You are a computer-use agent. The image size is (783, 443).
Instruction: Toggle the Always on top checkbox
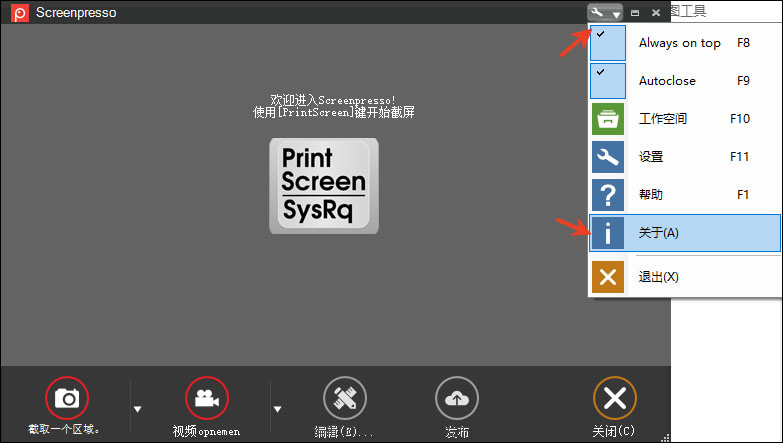click(x=608, y=43)
